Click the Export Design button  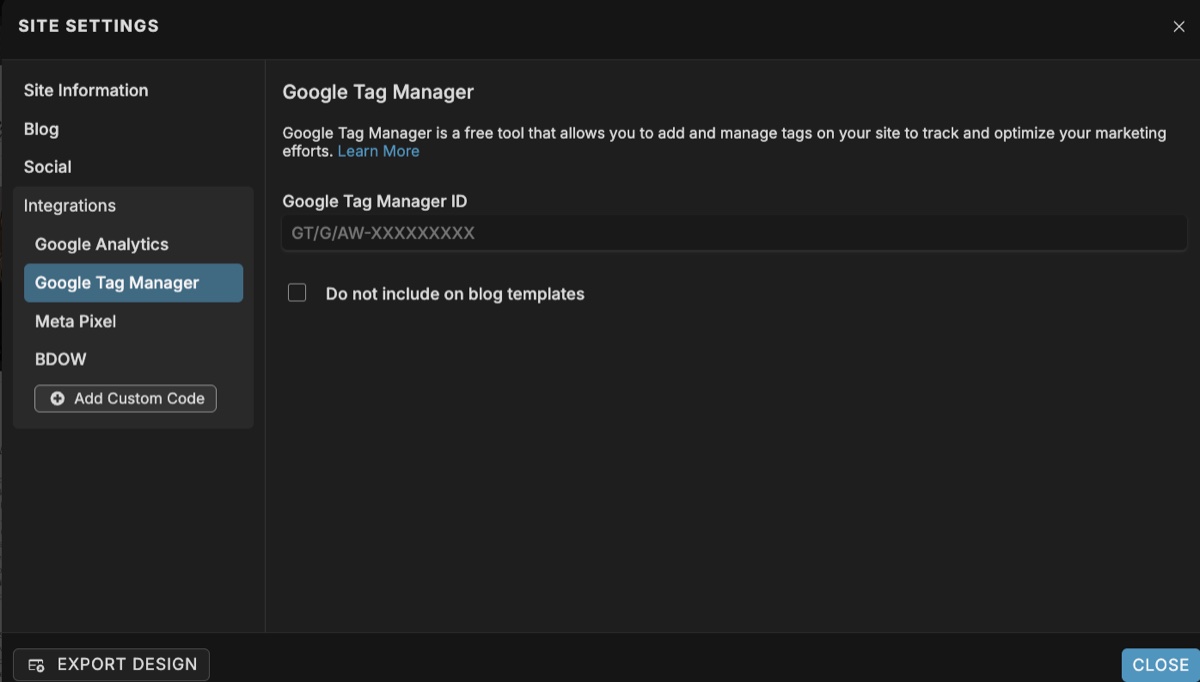coord(112,665)
